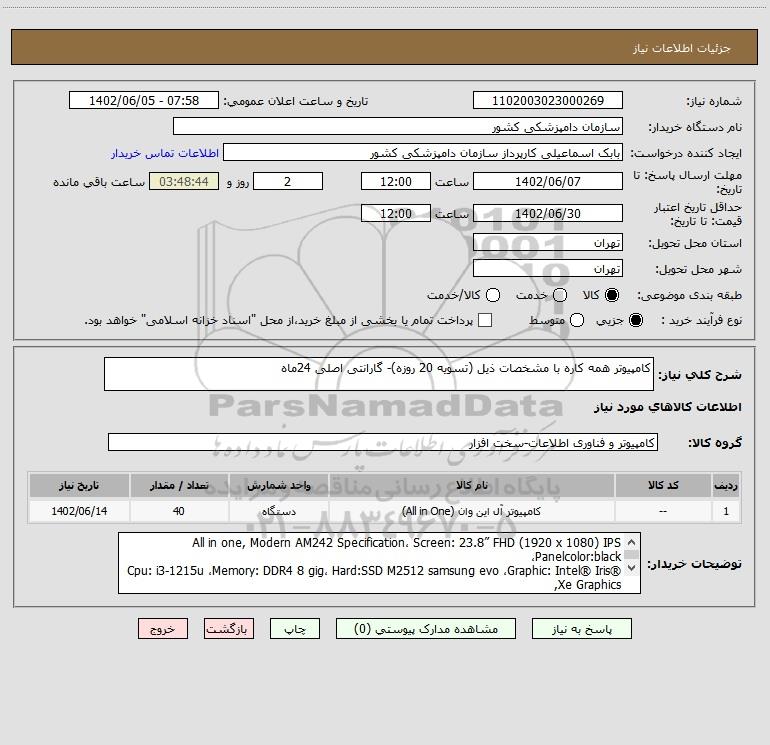Image resolution: width=770 pixels, height=745 pixels.
Task: Click مشاهده مدارک پیوستی (0) button
Action: 426,629
